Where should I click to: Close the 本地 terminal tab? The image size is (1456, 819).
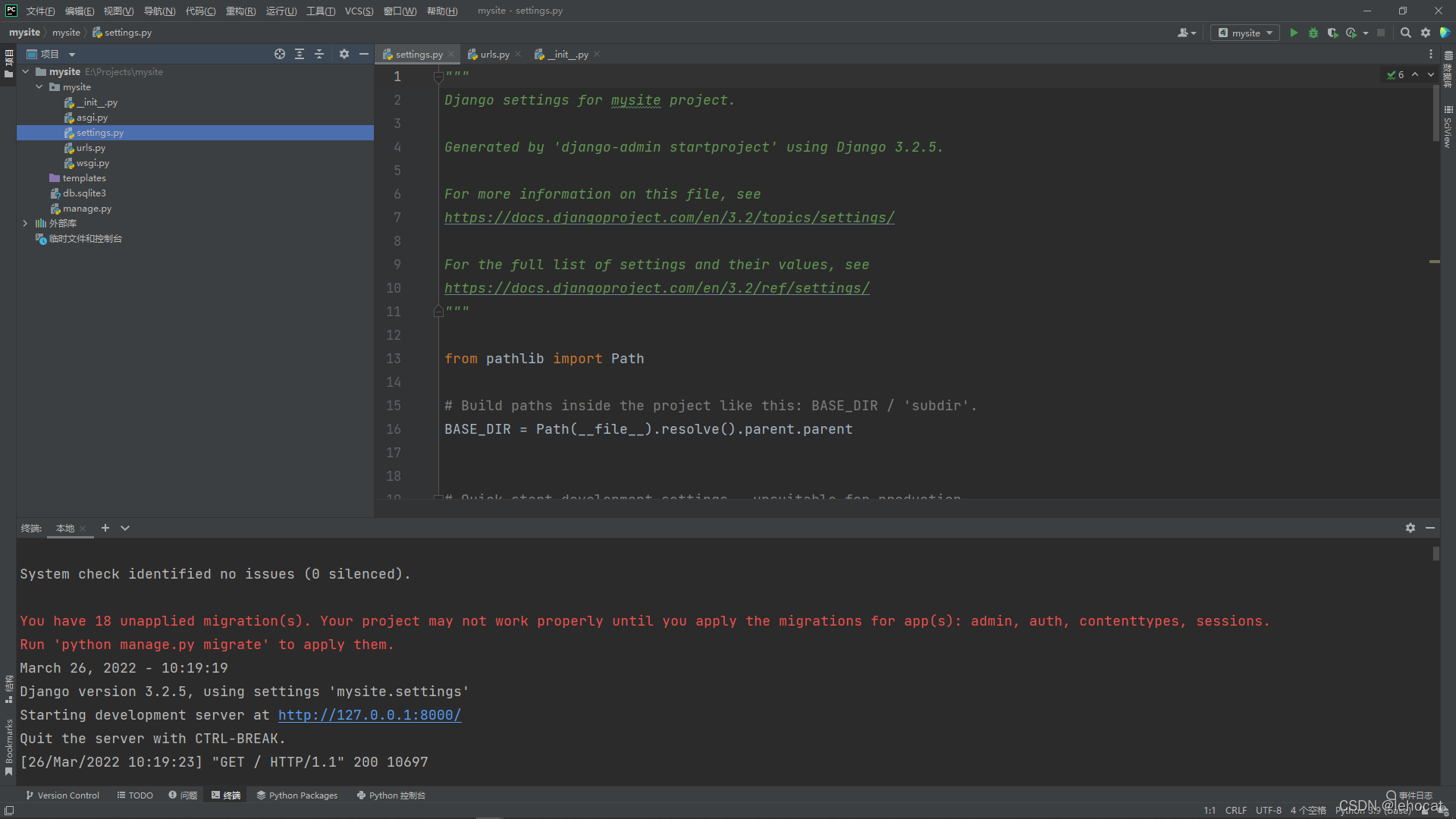83,529
